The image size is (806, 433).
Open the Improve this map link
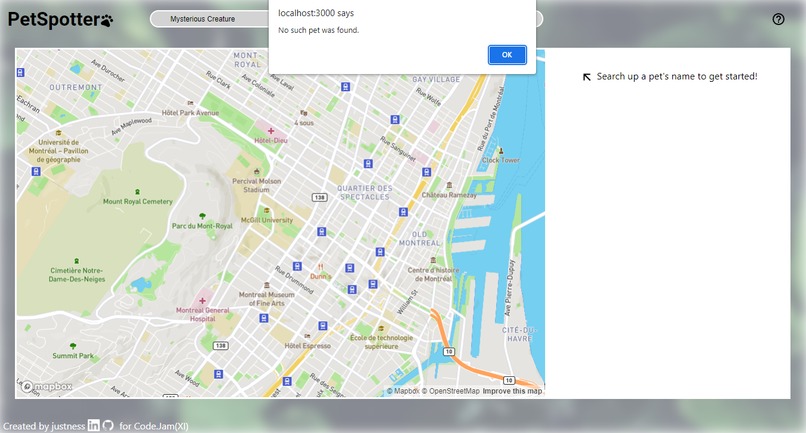click(512, 391)
